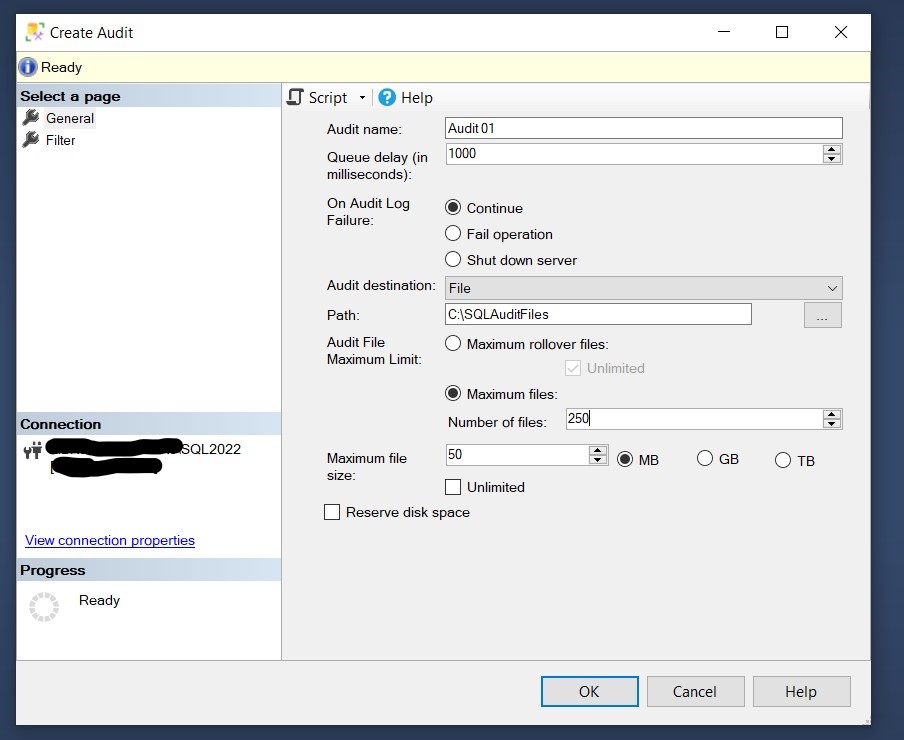This screenshot has width=904, height=740.
Task: Select the General page
Action: [x=70, y=118]
